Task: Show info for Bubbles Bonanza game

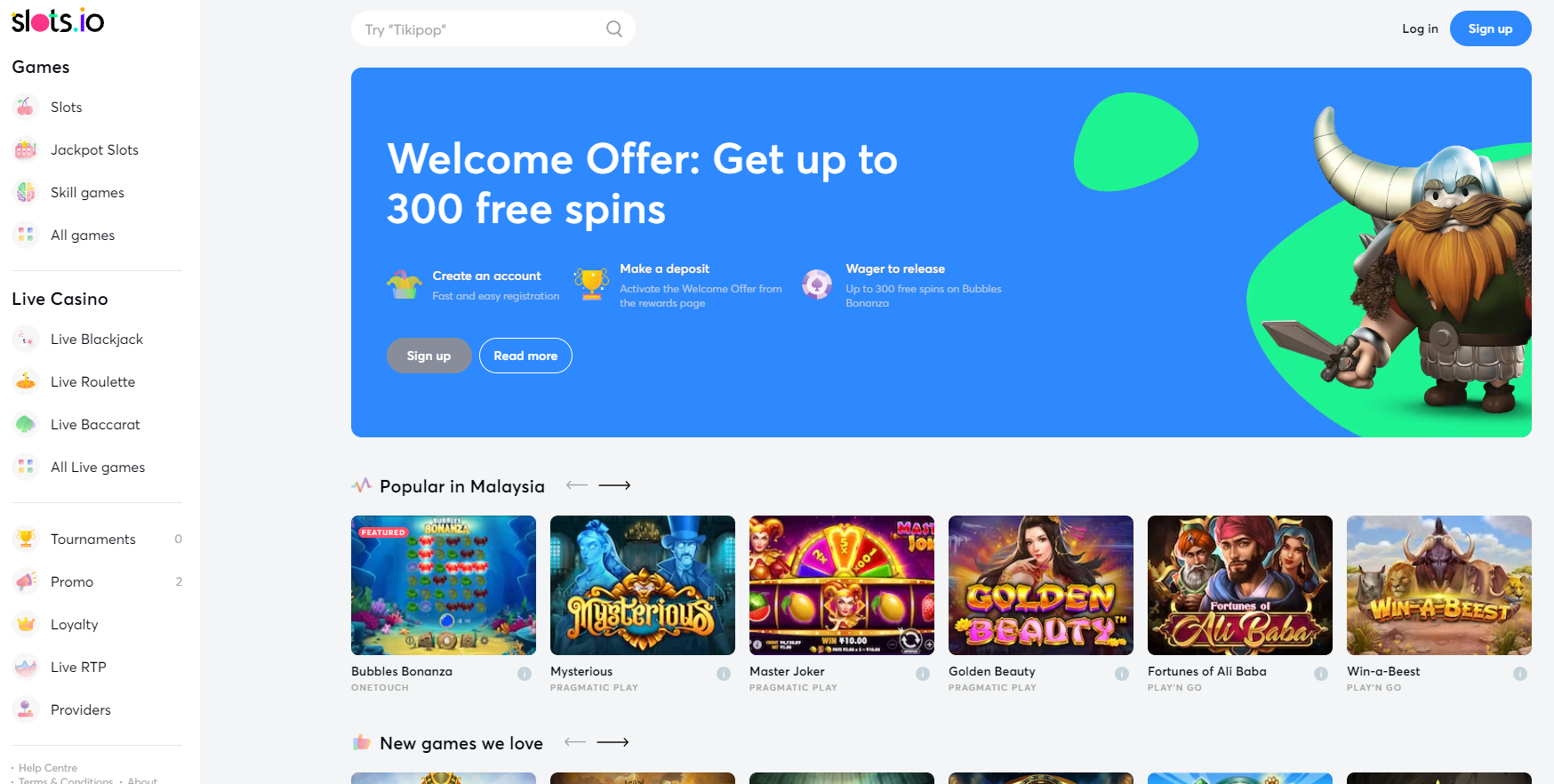Action: coord(525,674)
